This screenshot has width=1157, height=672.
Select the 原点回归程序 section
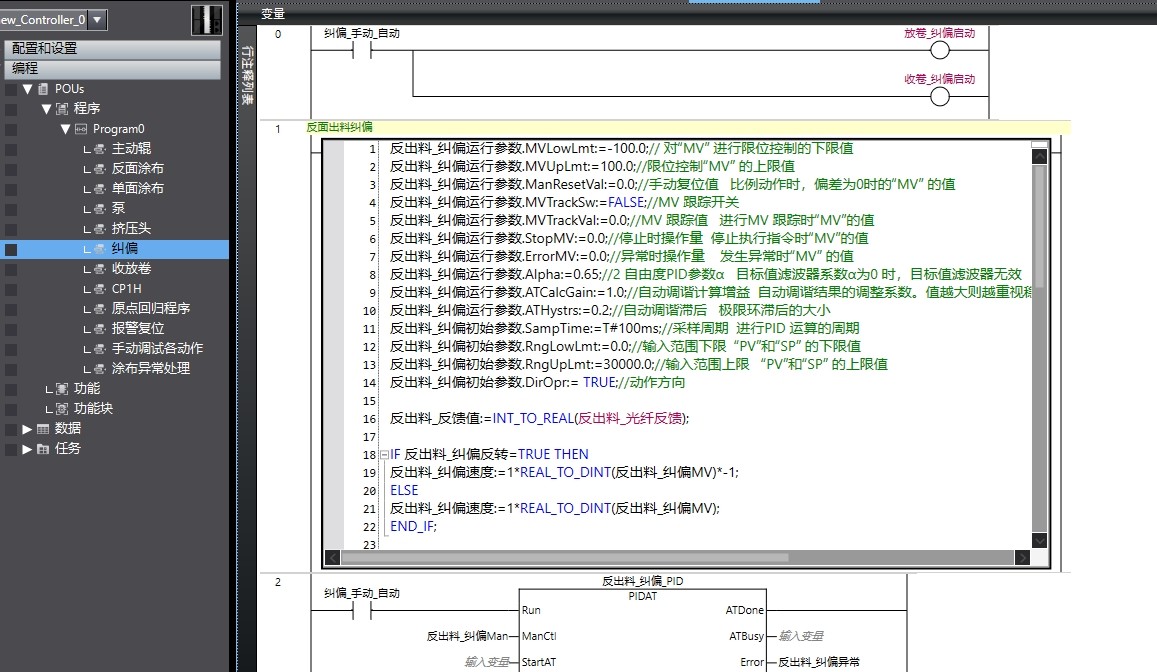pyautogui.click(x=151, y=308)
